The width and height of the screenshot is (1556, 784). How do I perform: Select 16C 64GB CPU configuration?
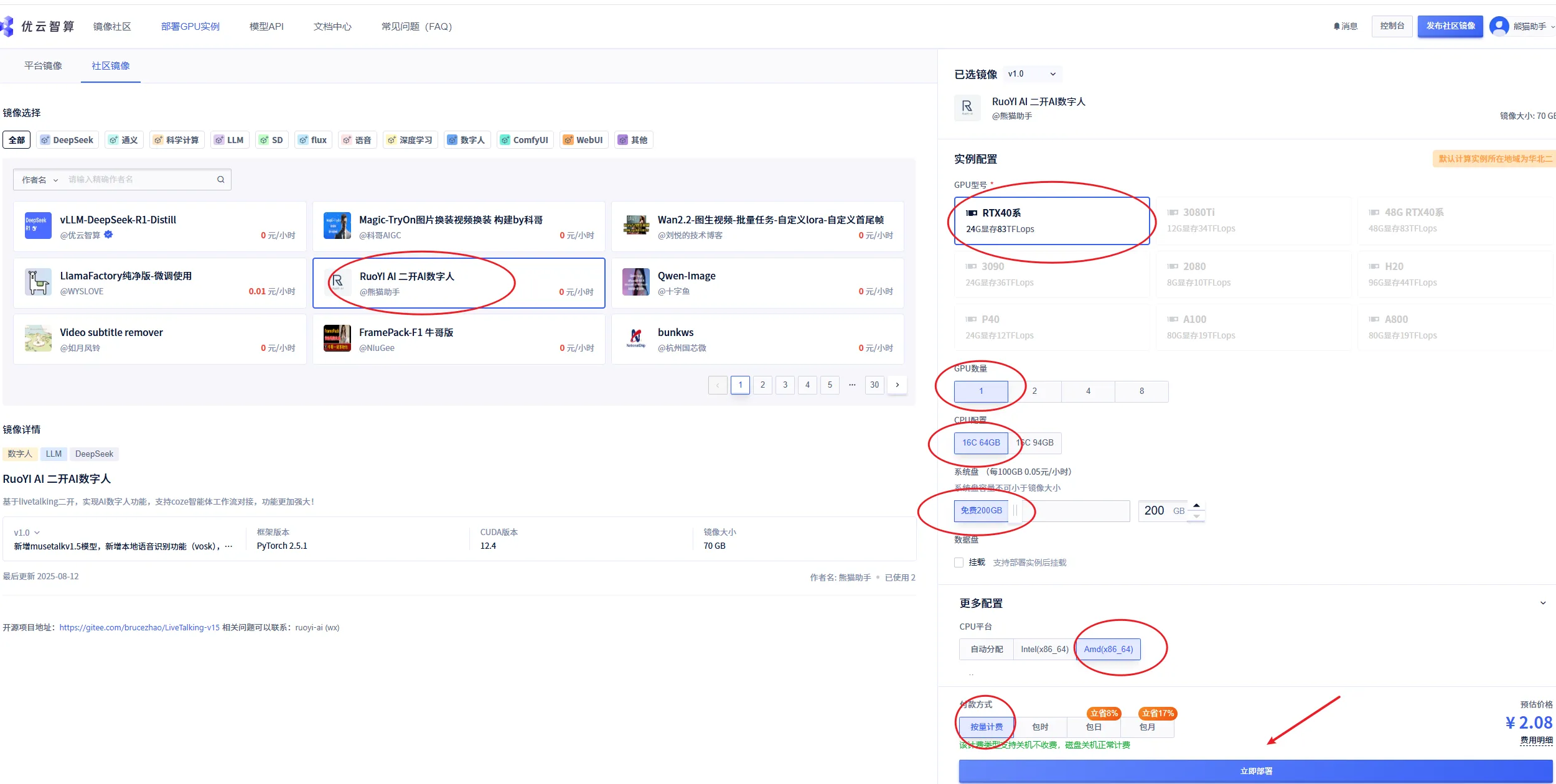pyautogui.click(x=981, y=443)
